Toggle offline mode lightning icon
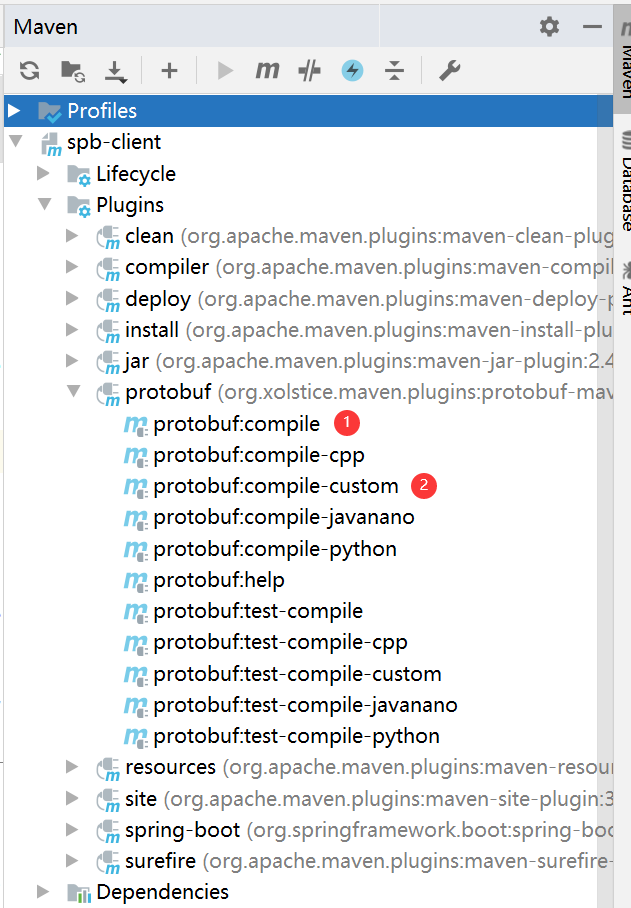This screenshot has height=908, width=631. coord(352,71)
